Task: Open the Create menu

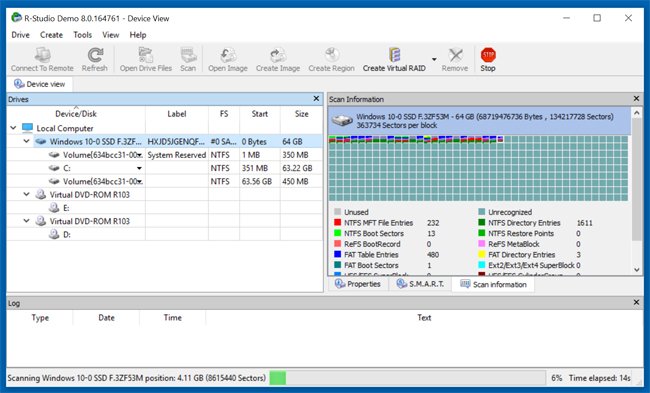Action: pos(51,35)
